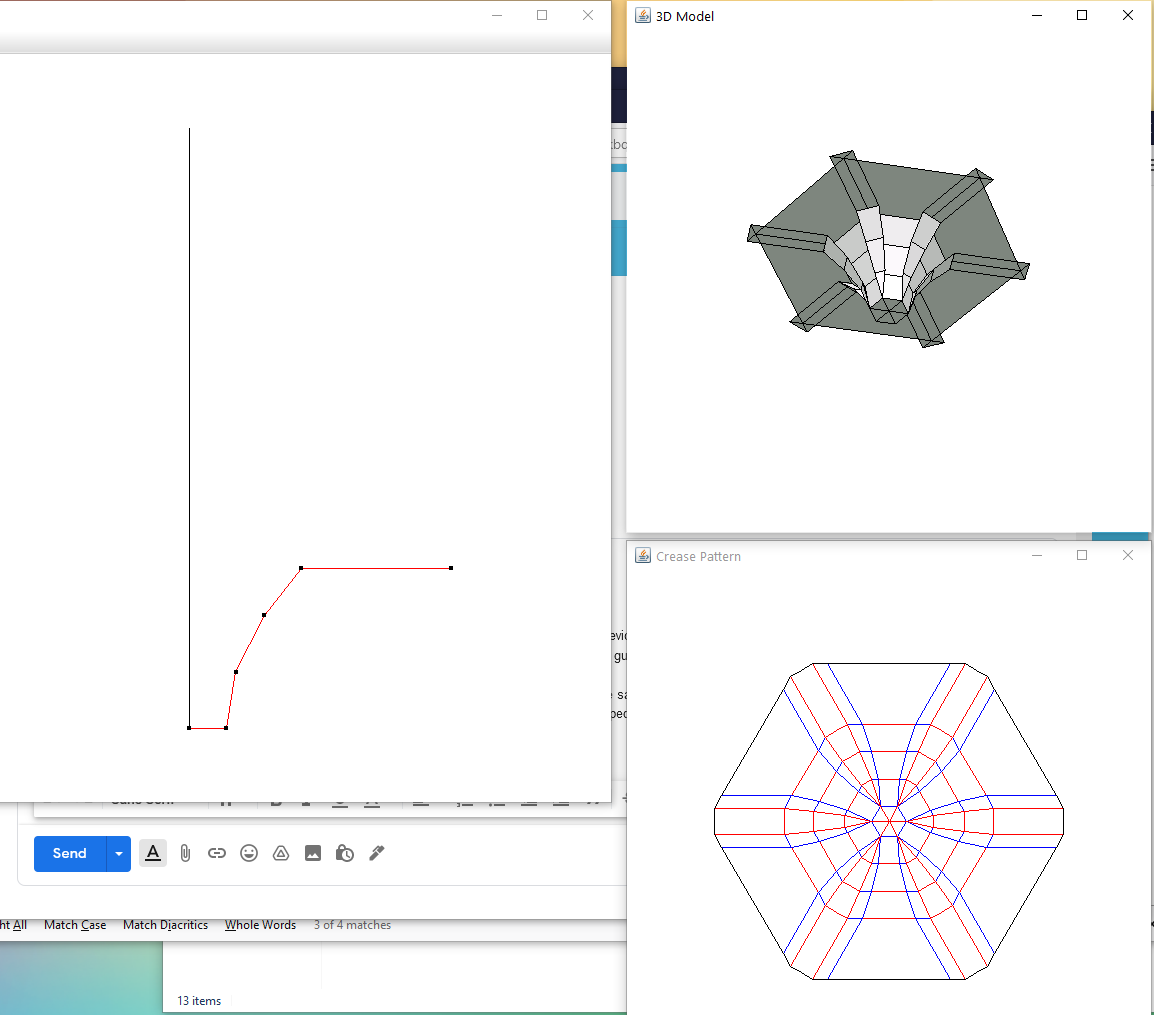Open the Send options dropdown arrow
Viewport: 1154px width, 1015px height.
pyautogui.click(x=119, y=853)
